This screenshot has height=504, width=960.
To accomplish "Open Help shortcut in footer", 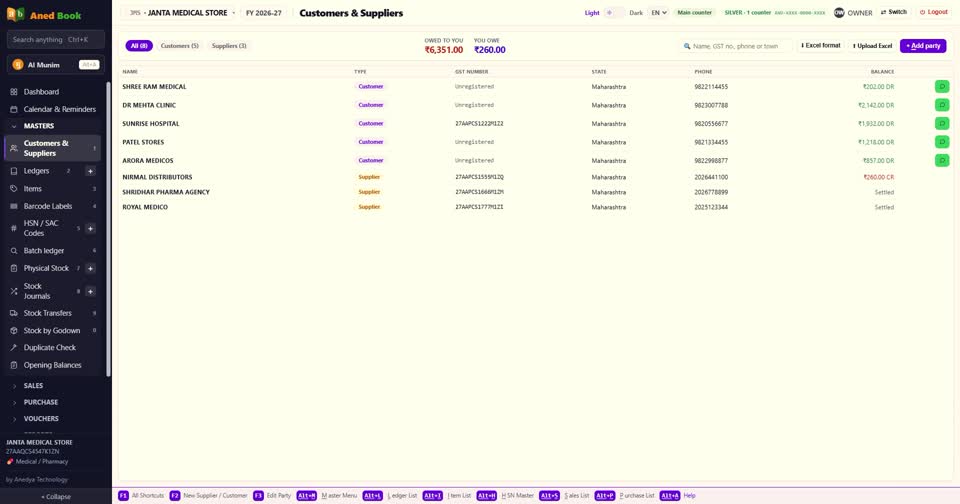I will 678,495.
